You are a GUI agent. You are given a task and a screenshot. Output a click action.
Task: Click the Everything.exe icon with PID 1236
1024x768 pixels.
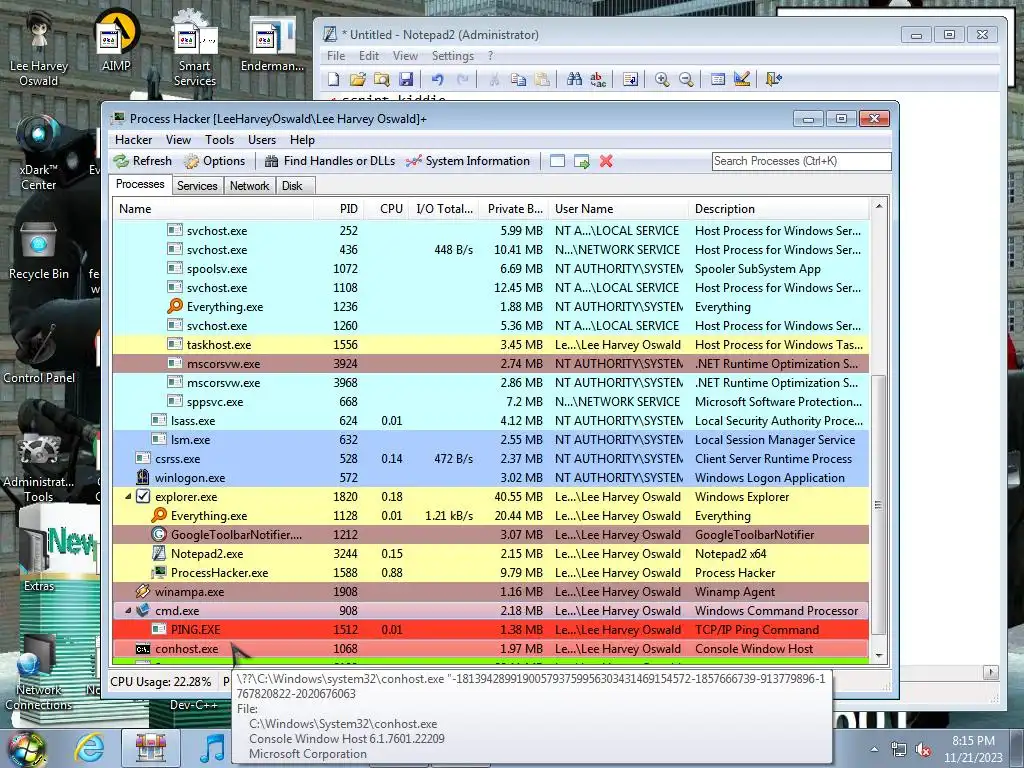(175, 306)
